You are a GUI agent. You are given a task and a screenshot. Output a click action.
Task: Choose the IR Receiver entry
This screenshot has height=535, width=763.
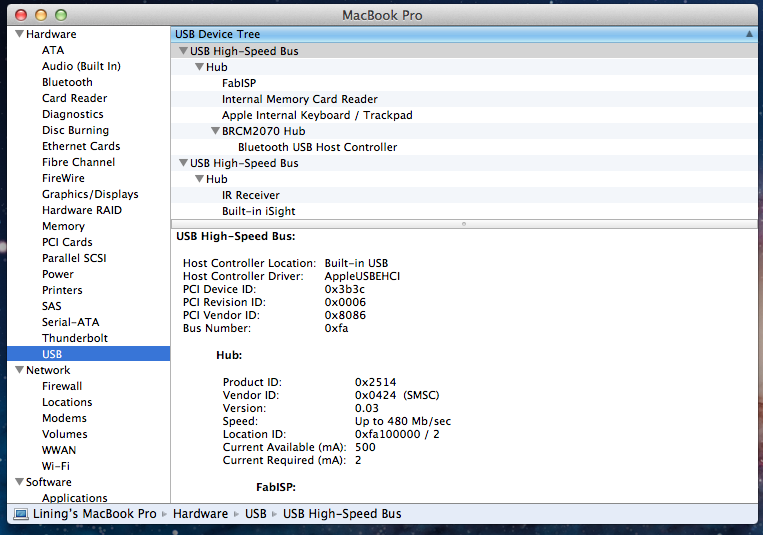coord(250,195)
